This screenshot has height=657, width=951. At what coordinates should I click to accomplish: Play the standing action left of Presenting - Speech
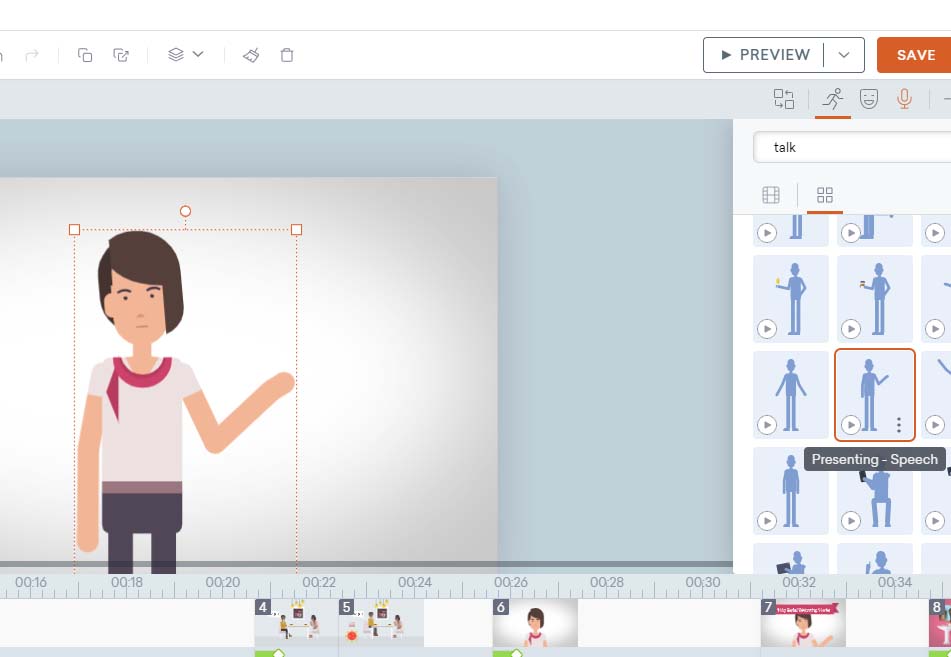click(x=767, y=425)
